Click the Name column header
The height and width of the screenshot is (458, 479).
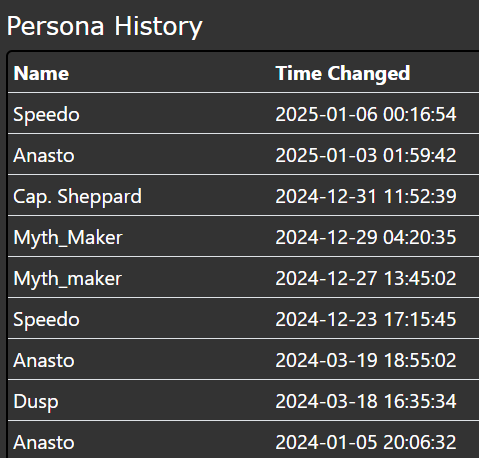(41, 73)
